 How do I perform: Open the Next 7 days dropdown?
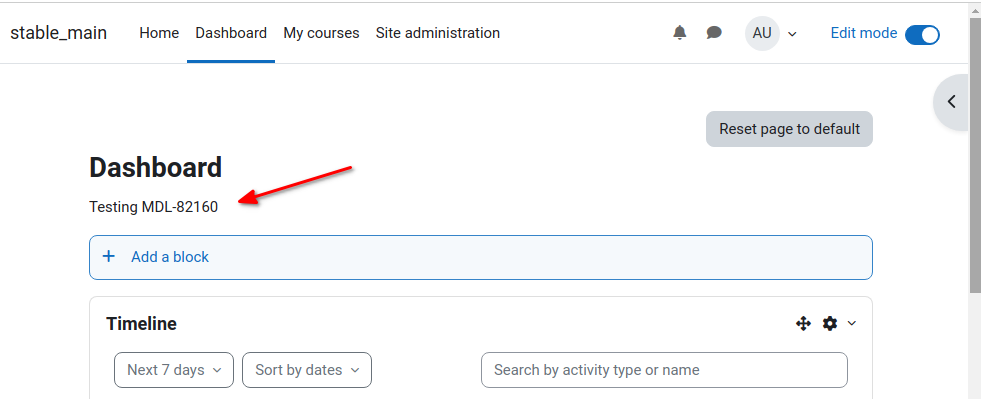click(x=174, y=370)
